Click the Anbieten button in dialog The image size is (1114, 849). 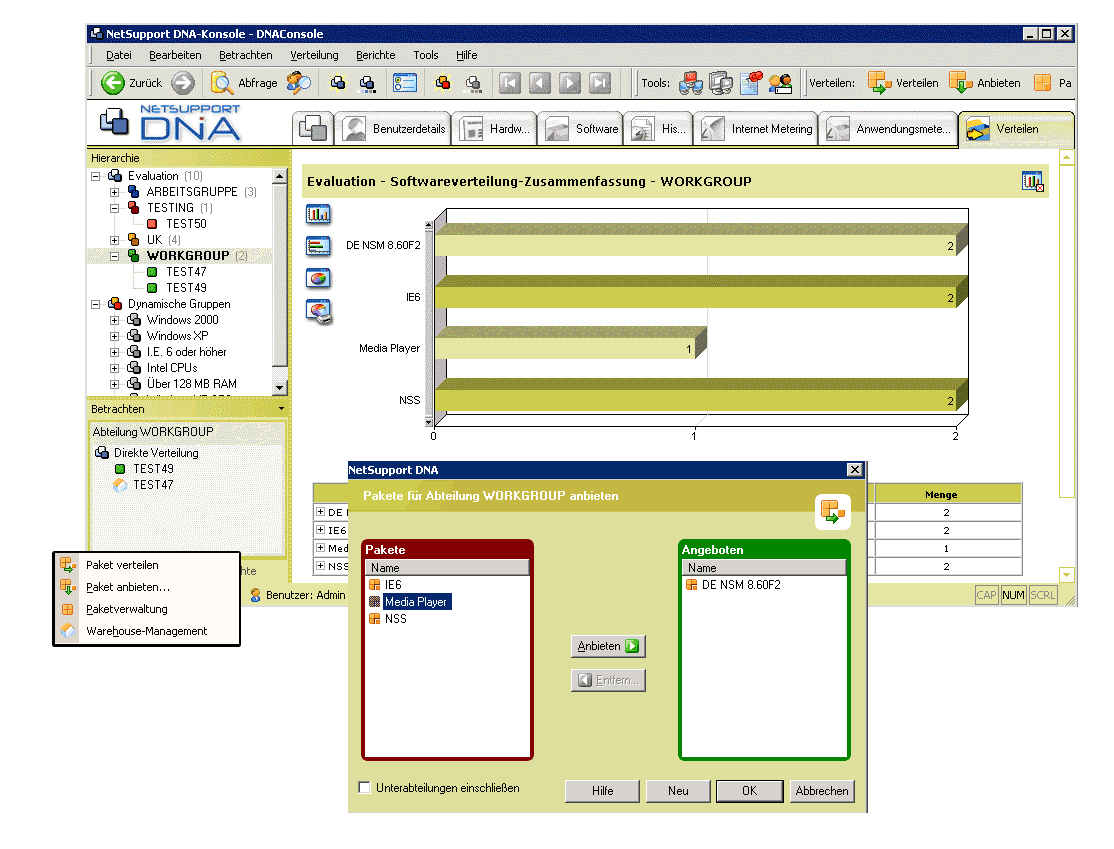tap(608, 646)
